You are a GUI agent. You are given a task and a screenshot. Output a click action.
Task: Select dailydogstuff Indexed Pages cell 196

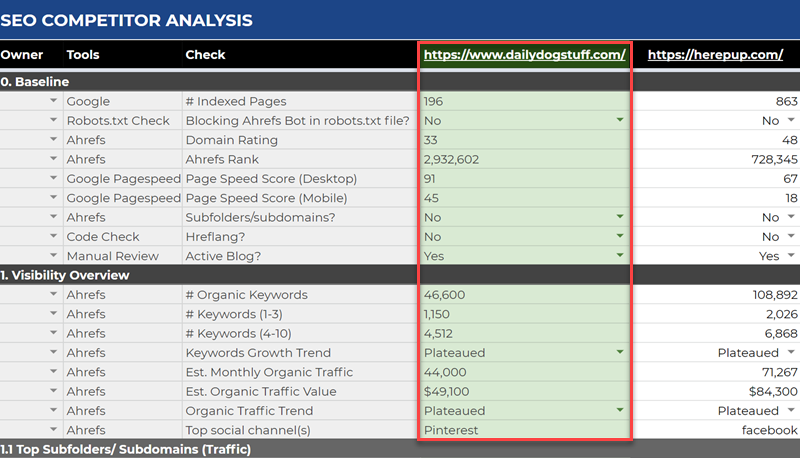tap(520, 101)
